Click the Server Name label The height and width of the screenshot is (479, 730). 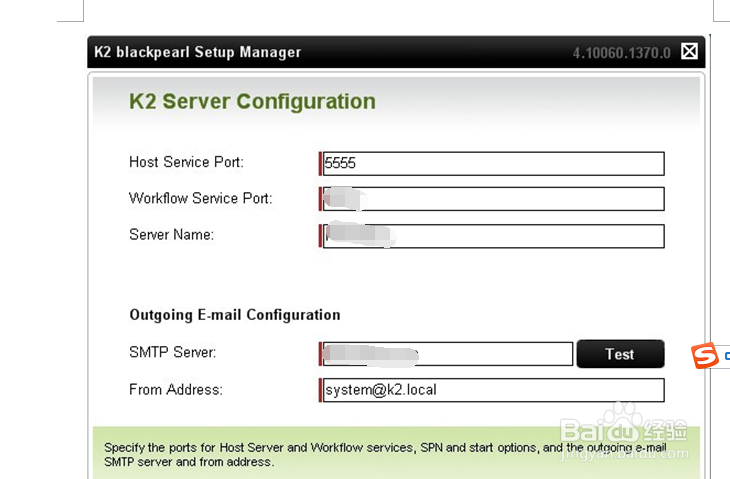pyautogui.click(x=171, y=235)
